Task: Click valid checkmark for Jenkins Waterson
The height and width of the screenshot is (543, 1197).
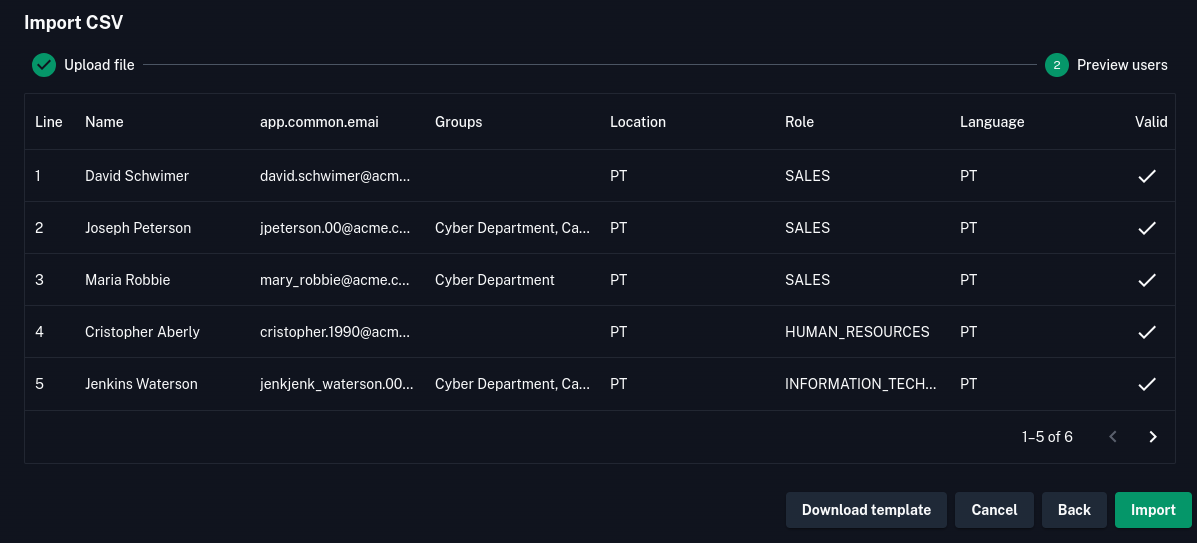Action: click(1147, 384)
